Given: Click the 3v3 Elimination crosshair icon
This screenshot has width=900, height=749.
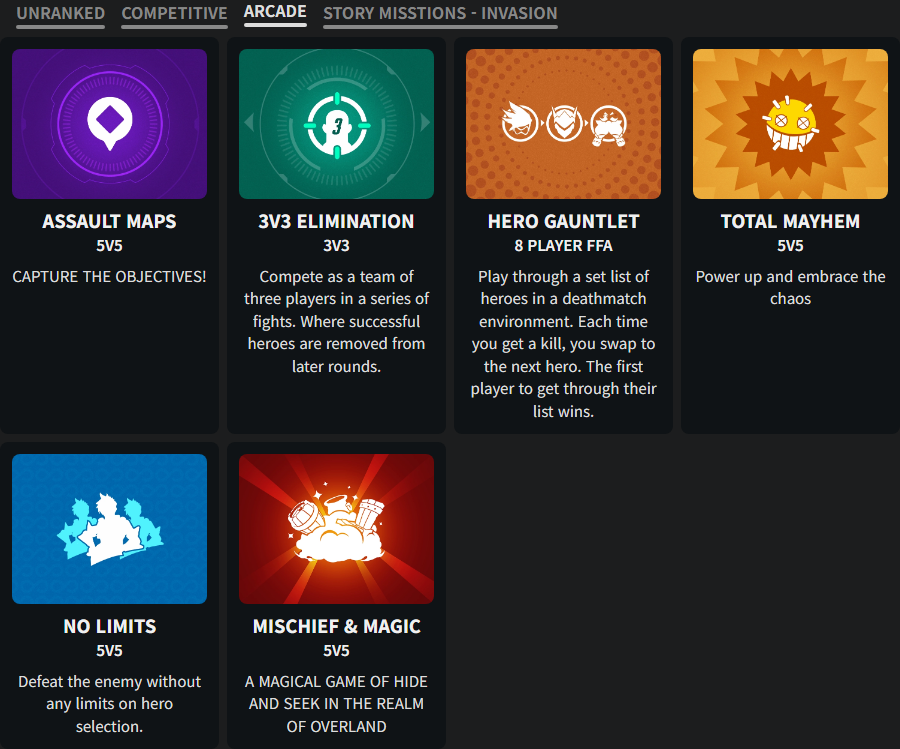Looking at the screenshot, I should pos(337,125).
